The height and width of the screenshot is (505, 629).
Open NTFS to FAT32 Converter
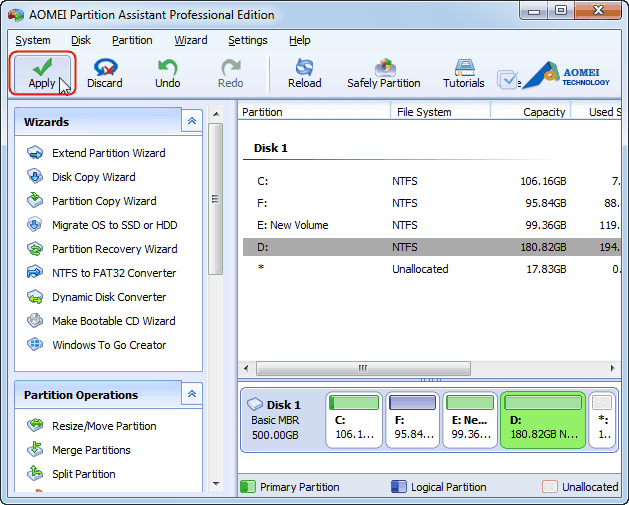coord(101,273)
